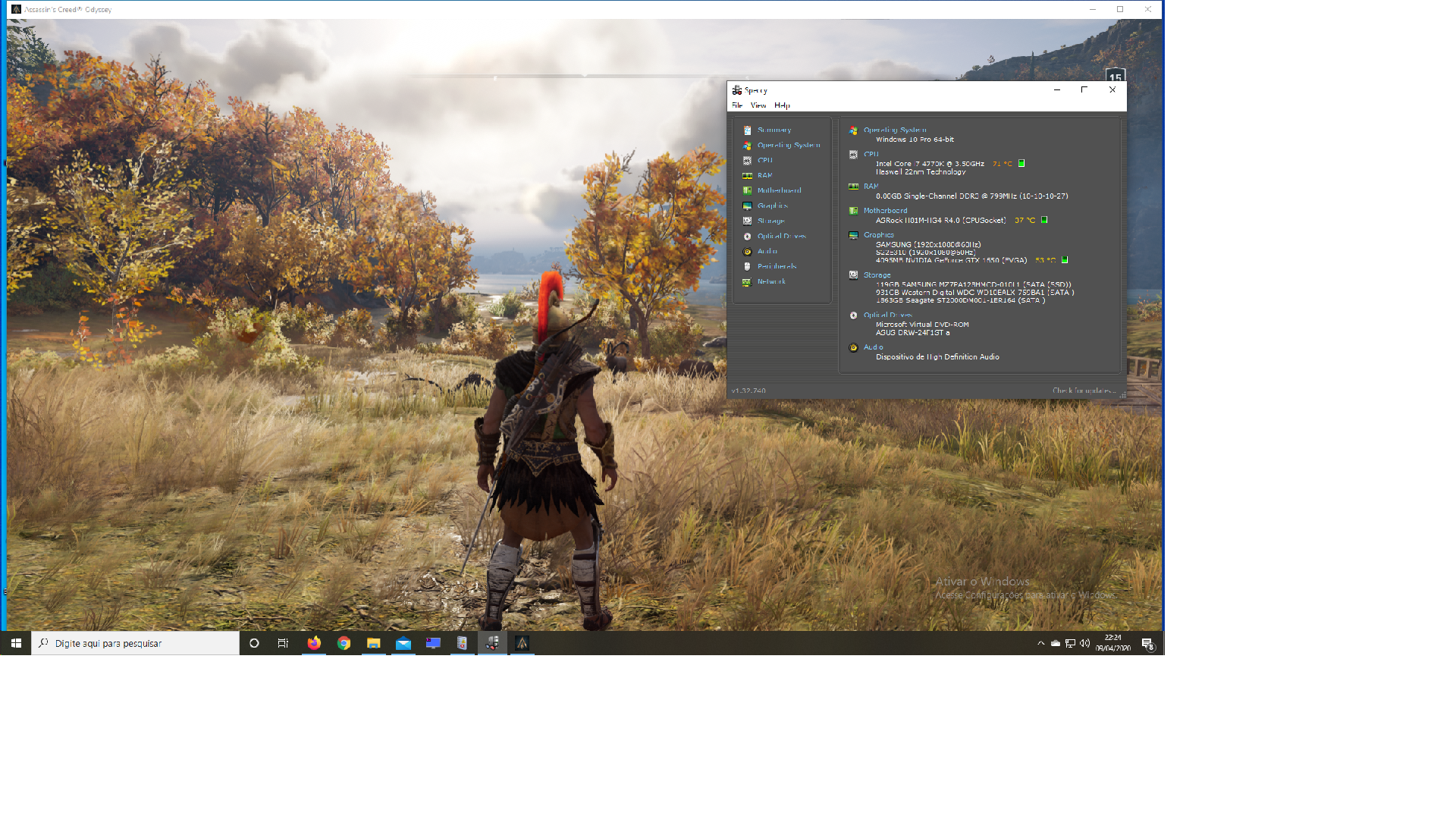Show hidden system tray icons
Screen dimensions: 1456x819
1040,643
